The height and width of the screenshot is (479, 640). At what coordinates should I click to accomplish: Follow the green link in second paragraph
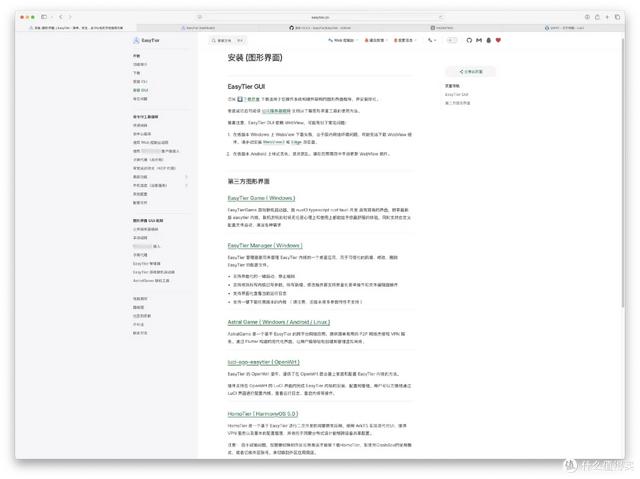click(x=276, y=111)
